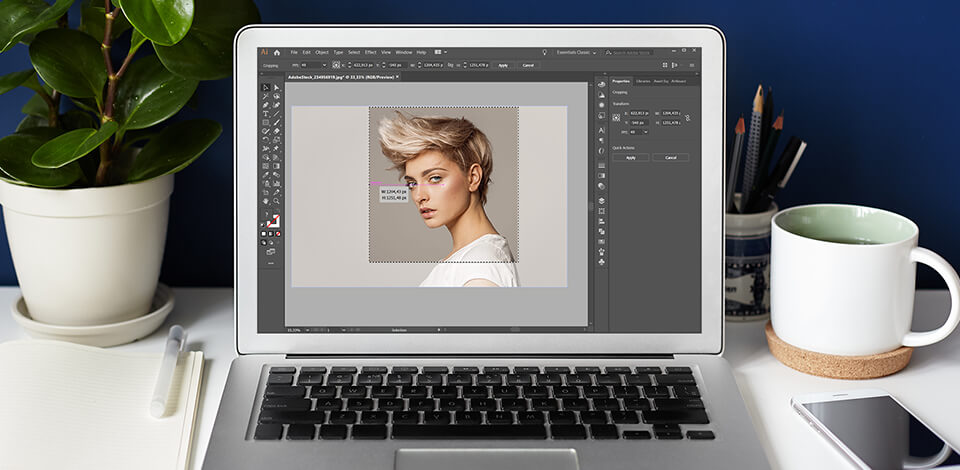Set reference point in Properties Transform
The height and width of the screenshot is (470, 960).
(x=616, y=118)
